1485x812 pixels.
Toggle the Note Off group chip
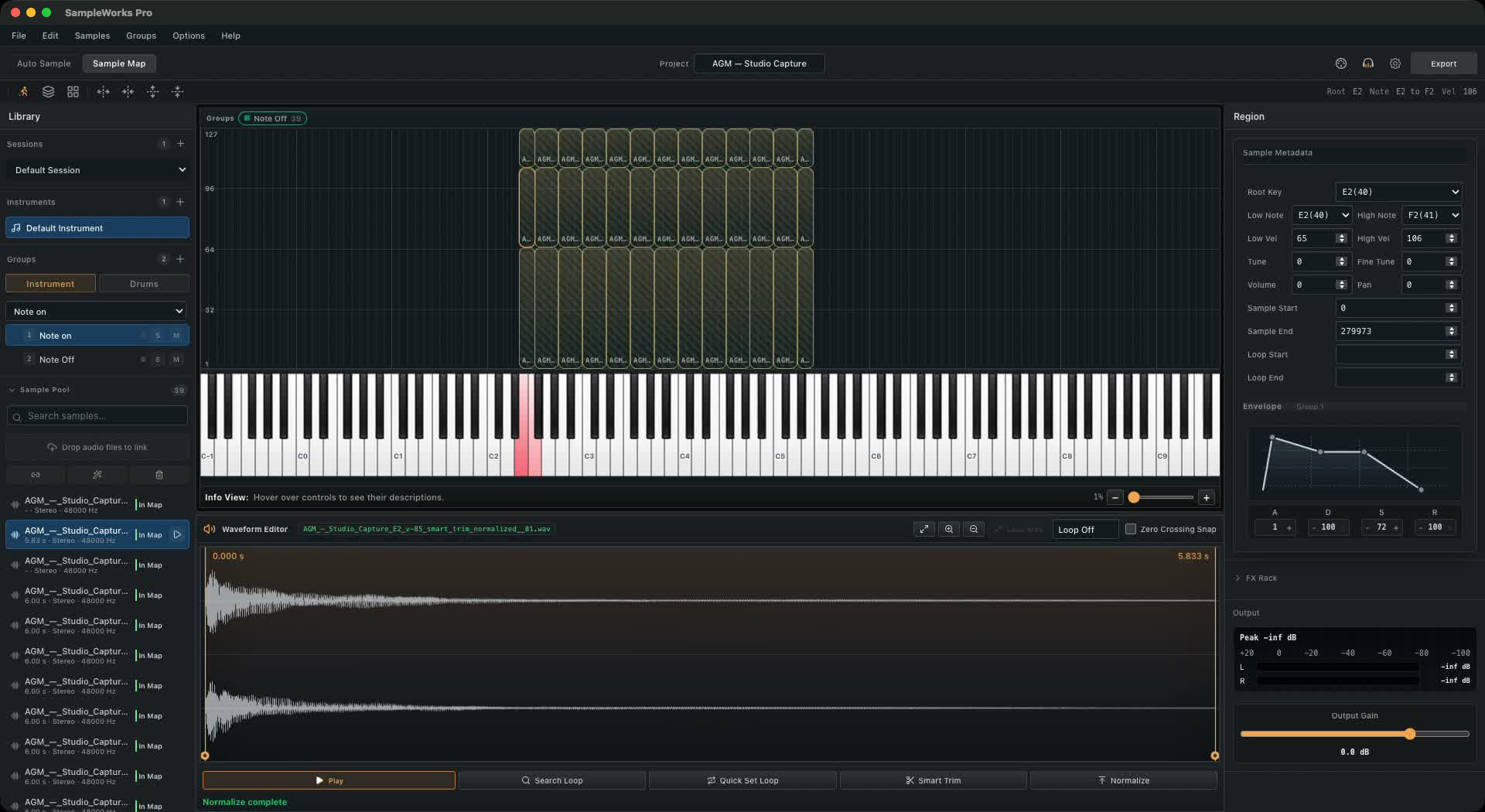coord(272,118)
